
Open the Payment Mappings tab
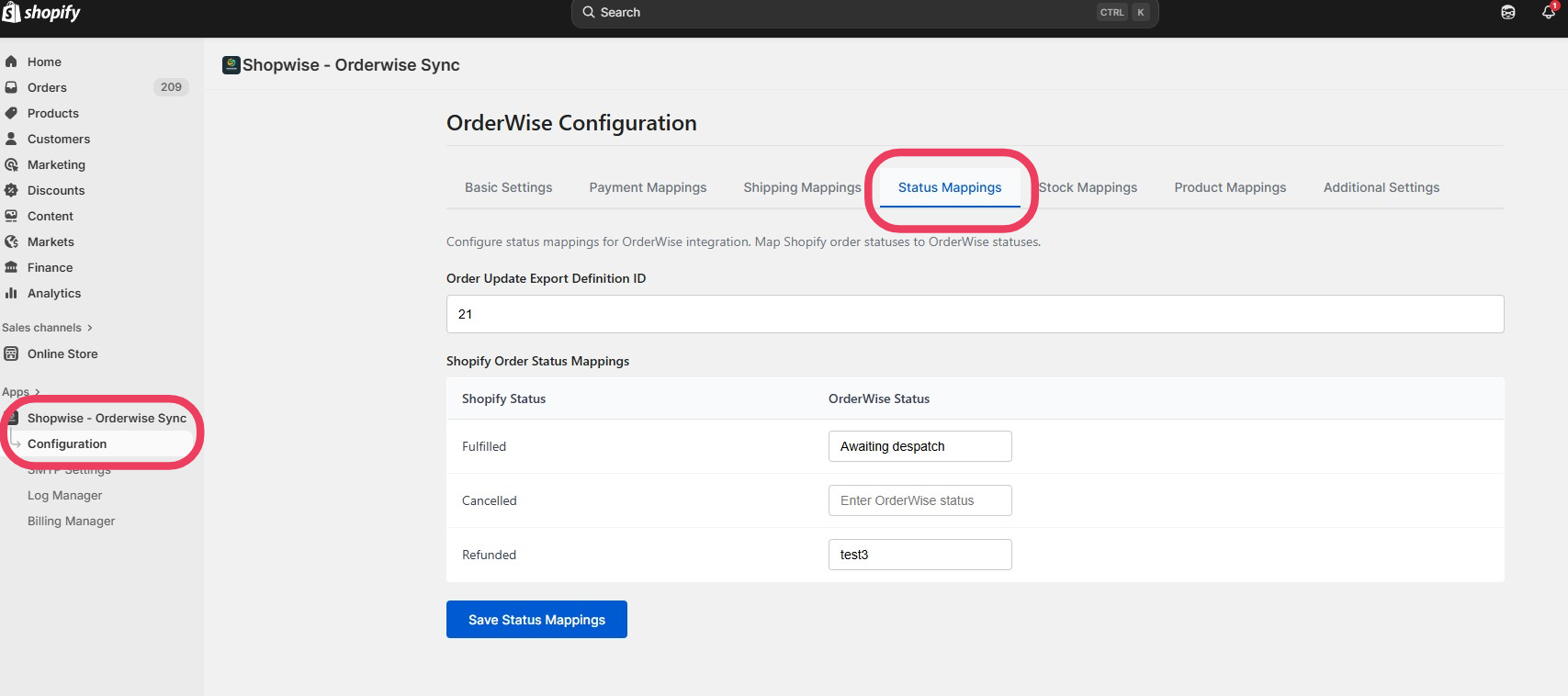(x=649, y=187)
